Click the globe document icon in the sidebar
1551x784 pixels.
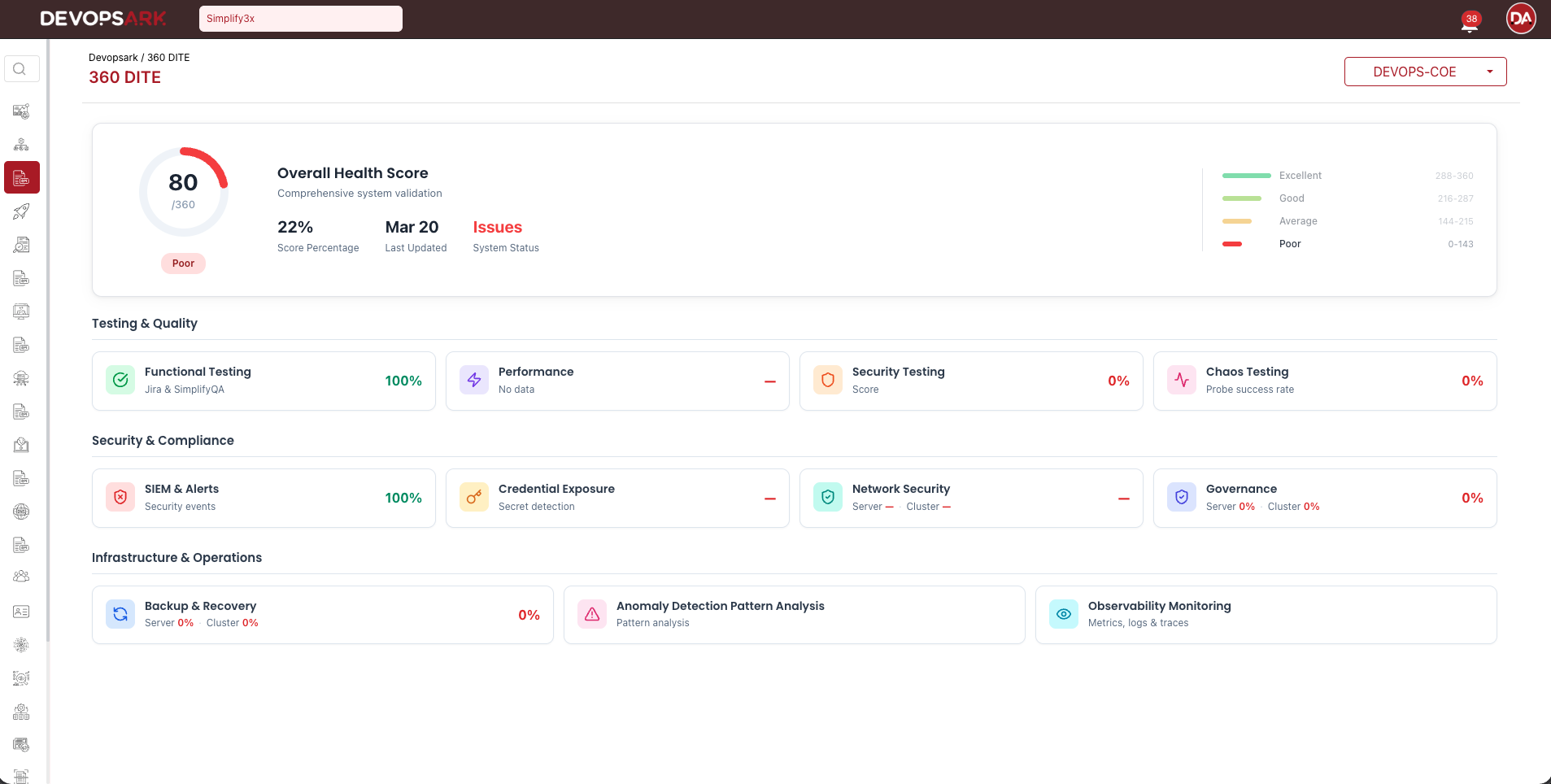(x=21, y=512)
